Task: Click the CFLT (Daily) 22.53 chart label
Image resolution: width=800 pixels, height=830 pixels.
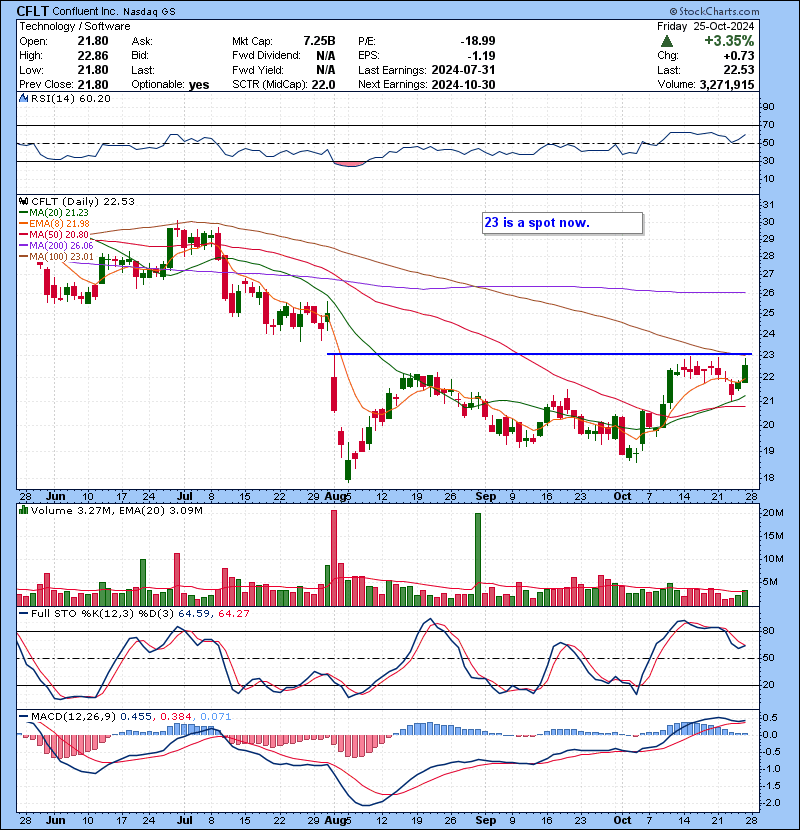Action: [83, 201]
